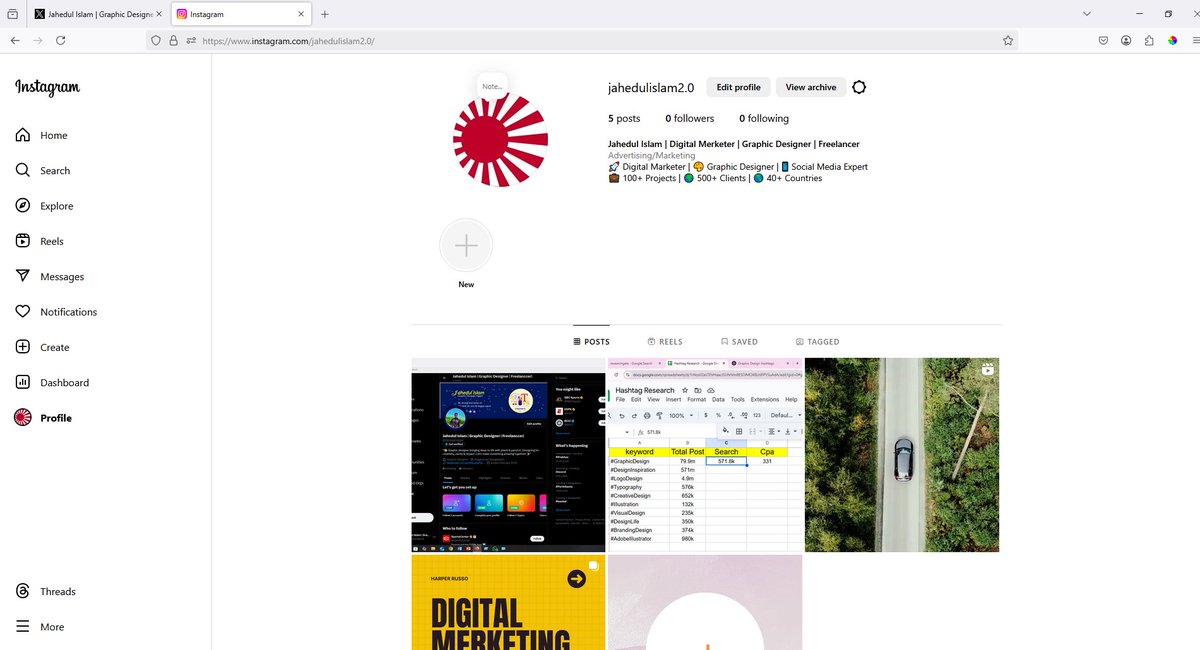
Task: Open Threads from the sidebar
Action: pyautogui.click(x=46, y=592)
